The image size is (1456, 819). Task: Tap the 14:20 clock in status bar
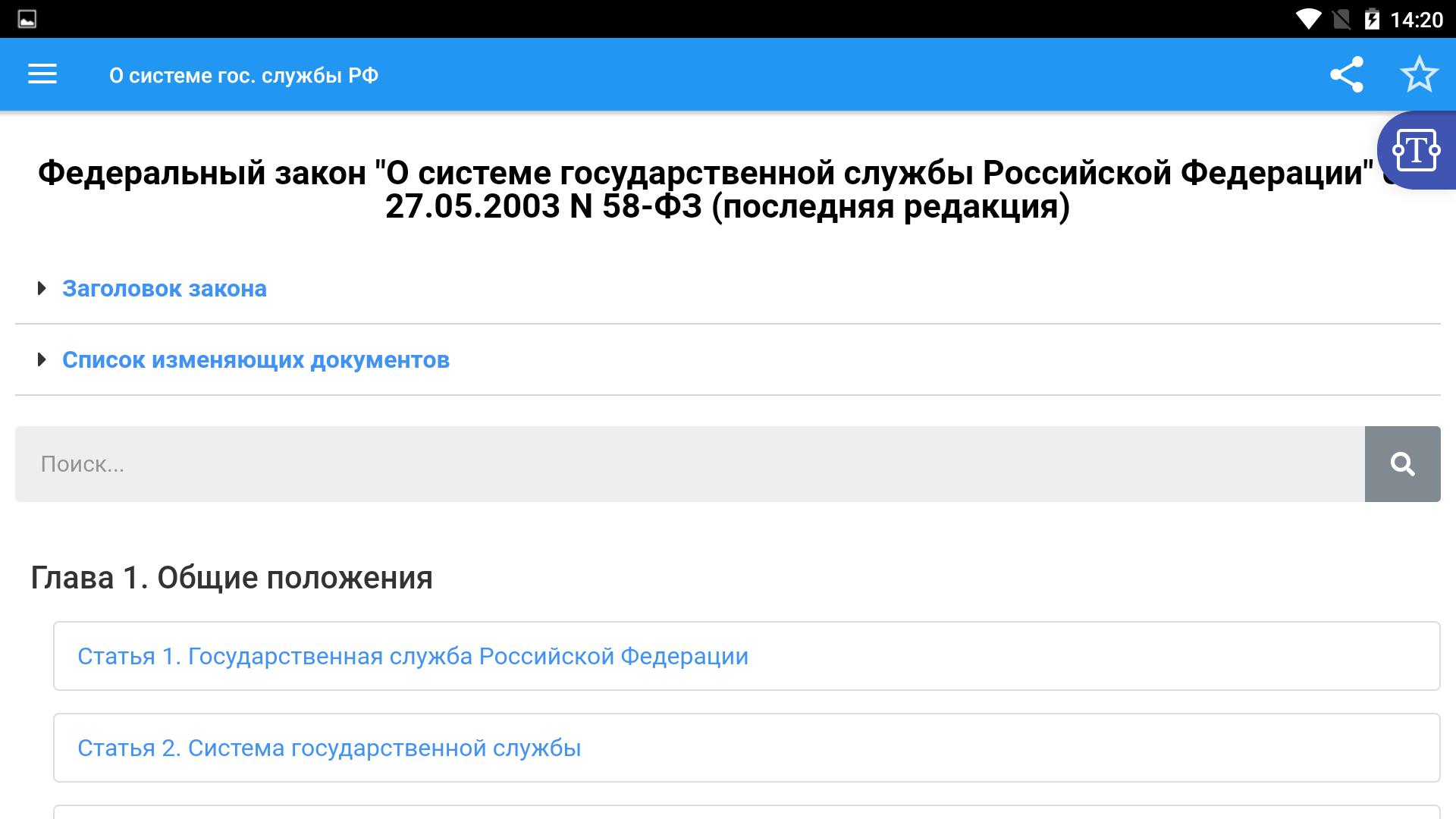[1416, 19]
